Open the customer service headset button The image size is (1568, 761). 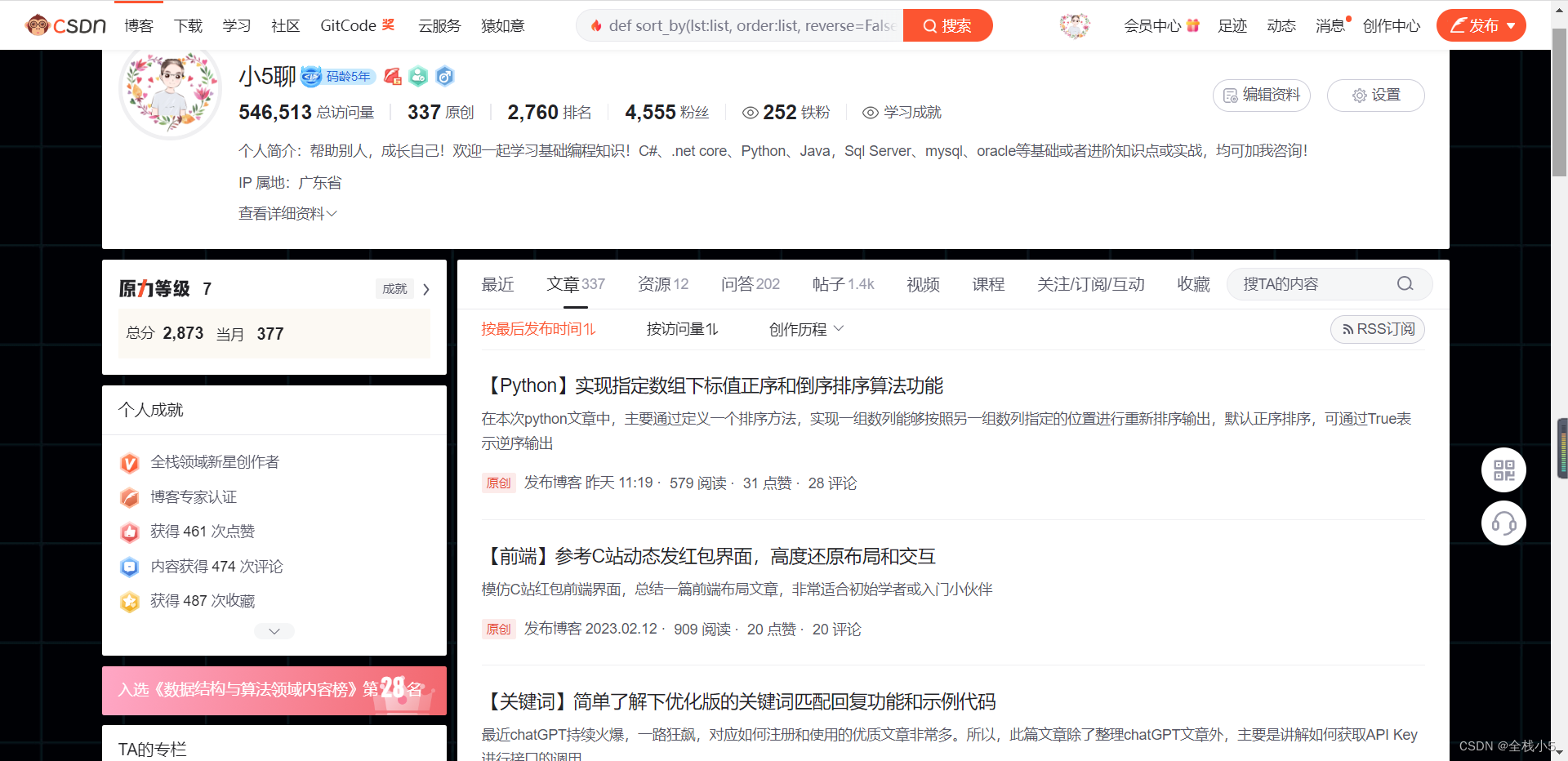(x=1503, y=523)
